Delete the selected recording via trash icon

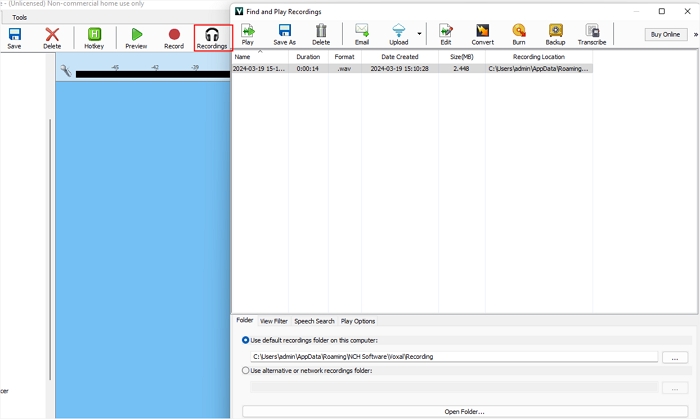pos(321,35)
